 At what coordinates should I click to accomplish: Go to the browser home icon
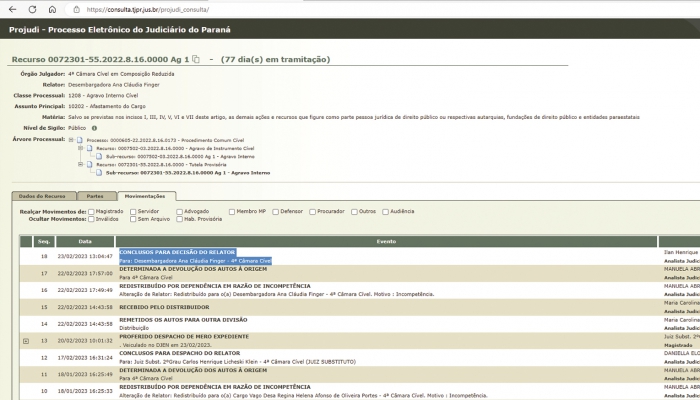pyautogui.click(x=53, y=9)
